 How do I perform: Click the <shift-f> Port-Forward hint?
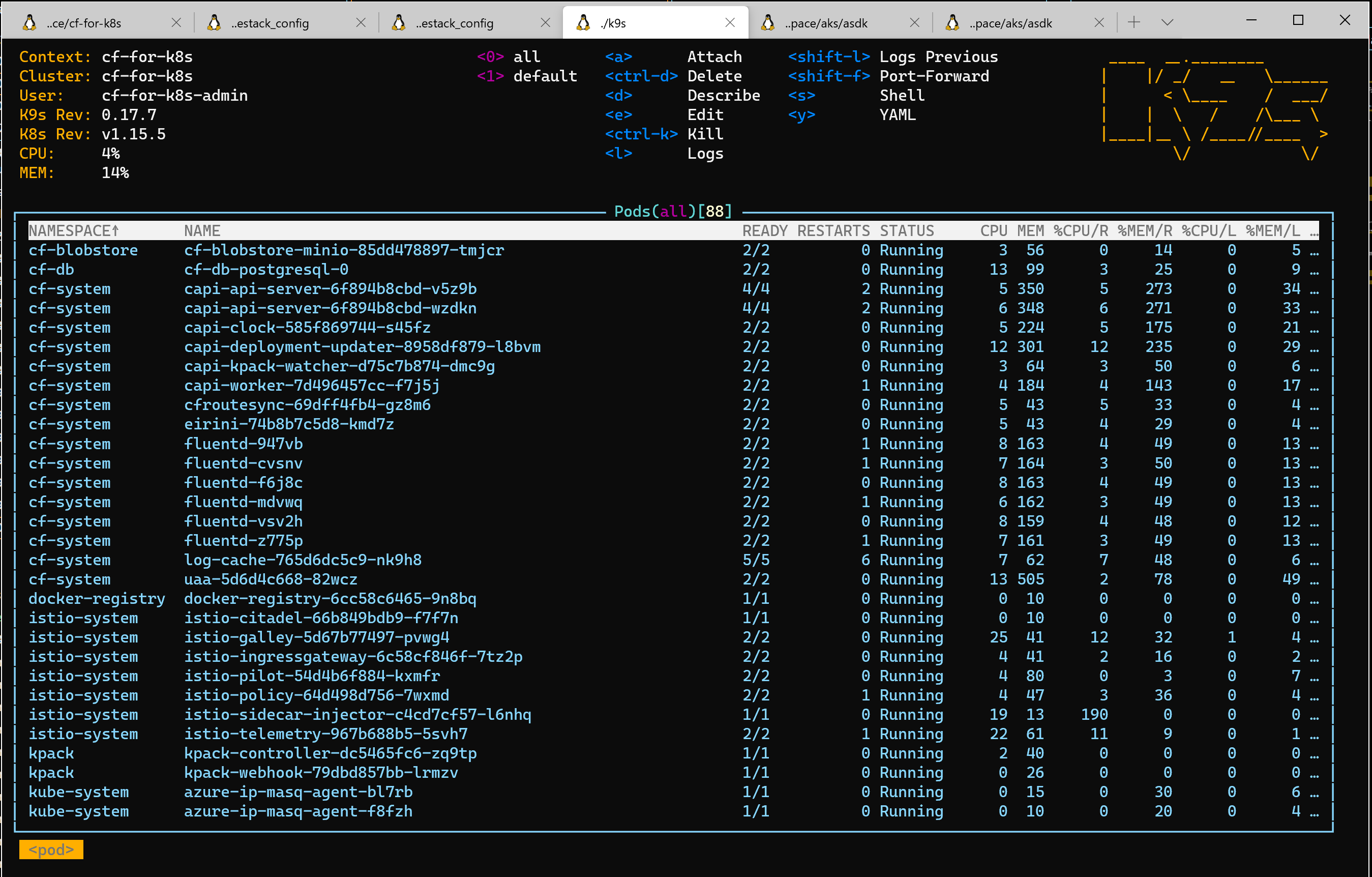point(889,76)
